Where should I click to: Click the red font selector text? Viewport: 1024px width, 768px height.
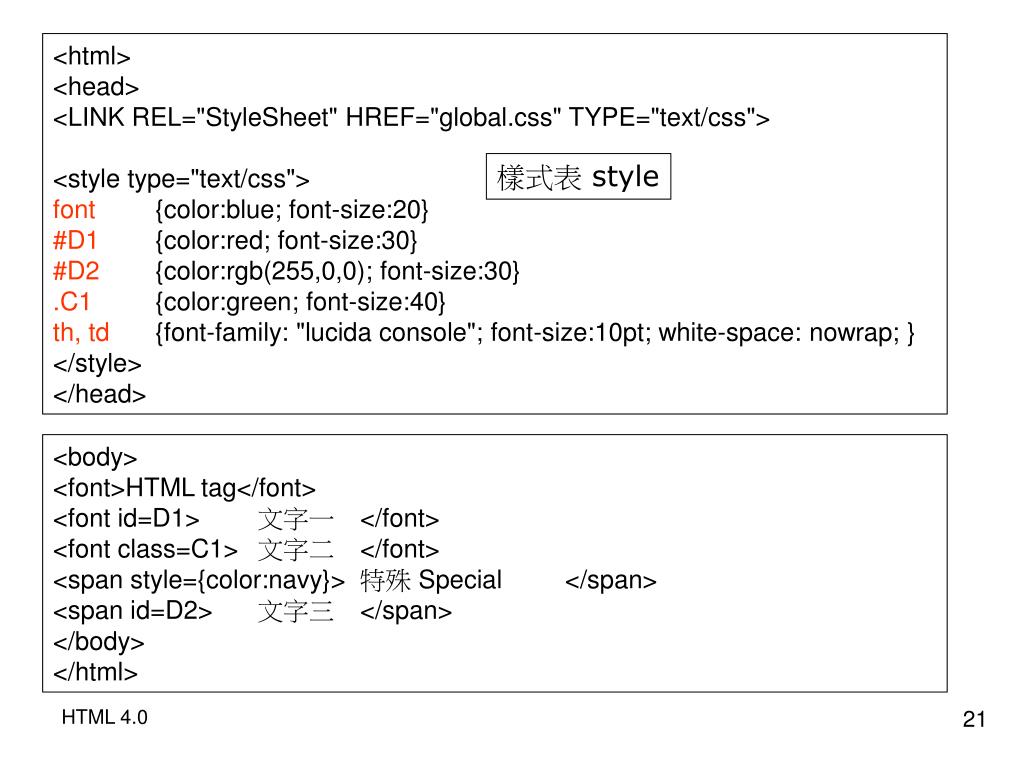click(x=74, y=210)
